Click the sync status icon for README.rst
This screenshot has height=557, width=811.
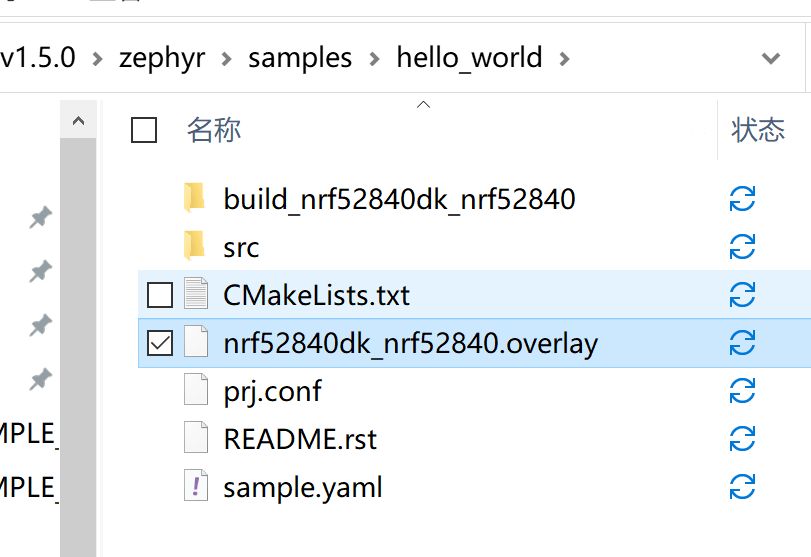pos(741,439)
